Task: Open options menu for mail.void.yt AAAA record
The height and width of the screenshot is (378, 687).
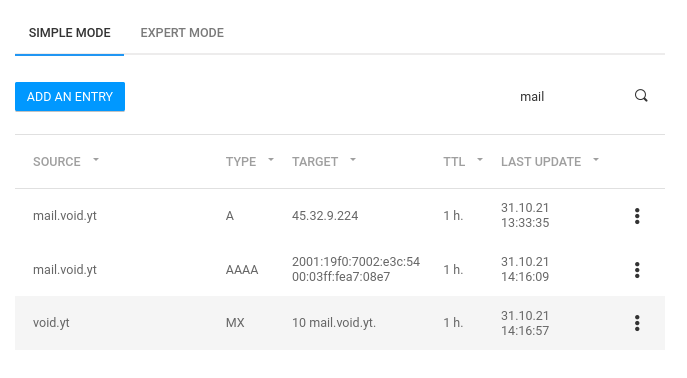Action: [x=637, y=270]
